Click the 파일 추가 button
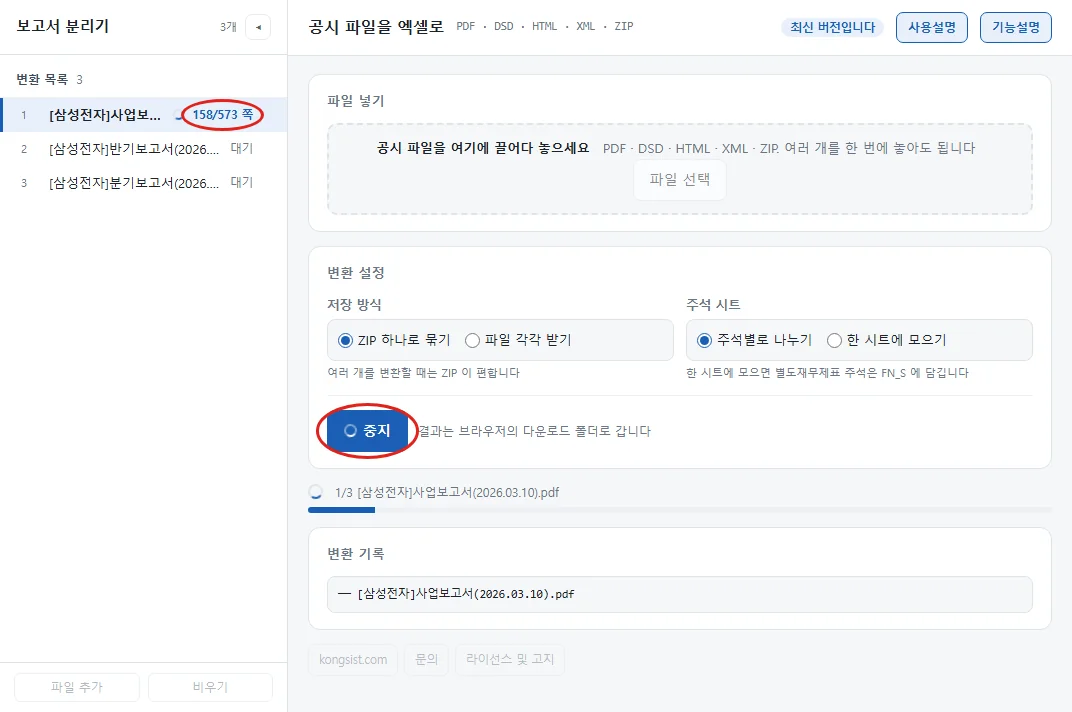 tap(77, 687)
